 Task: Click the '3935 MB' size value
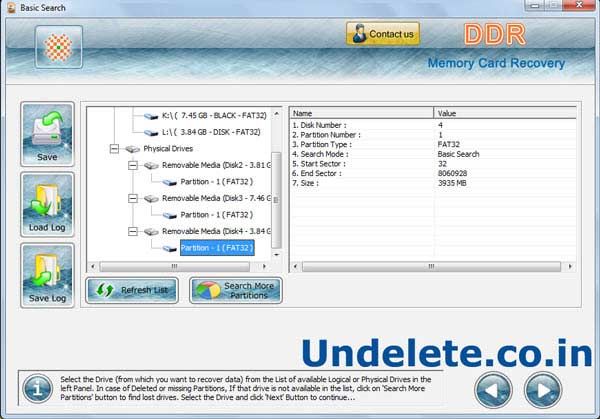[x=452, y=183]
